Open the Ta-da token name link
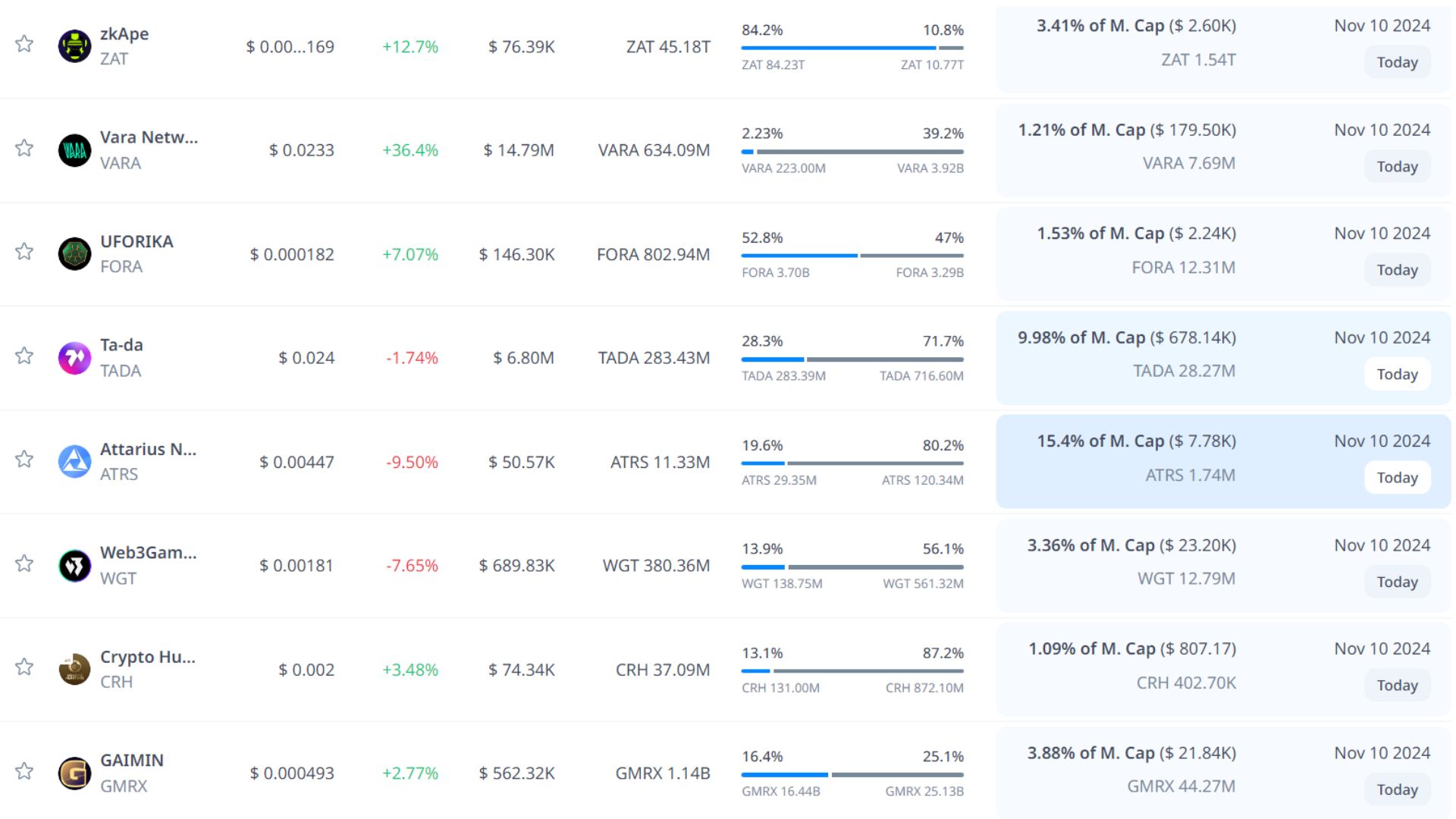The width and height of the screenshot is (1456, 819). pos(121,345)
